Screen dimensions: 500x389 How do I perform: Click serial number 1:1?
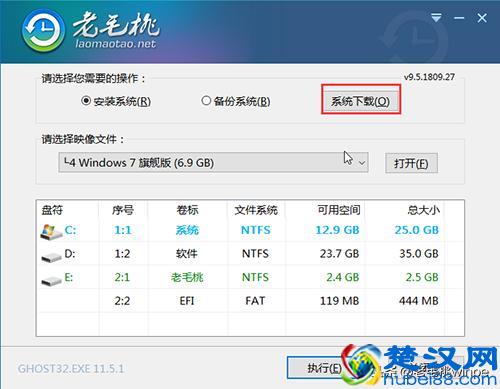123,230
